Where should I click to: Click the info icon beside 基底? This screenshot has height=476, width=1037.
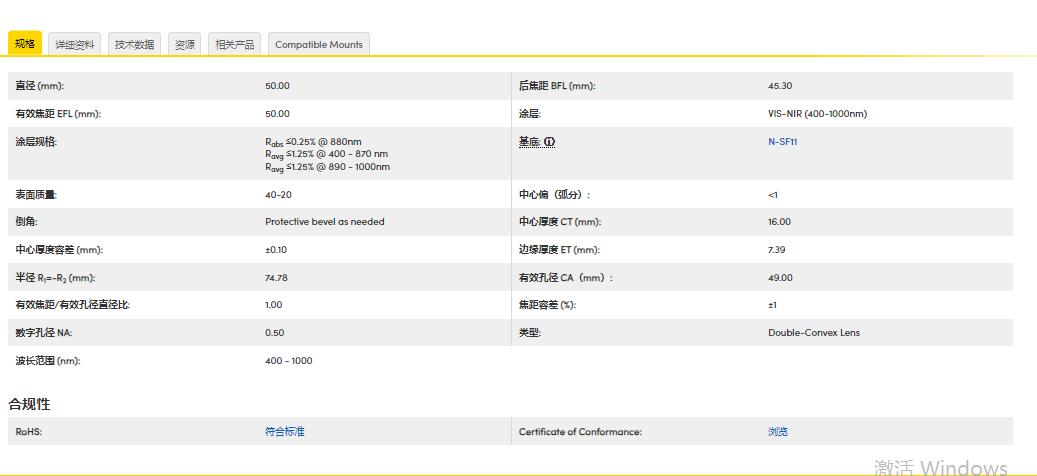[549, 142]
